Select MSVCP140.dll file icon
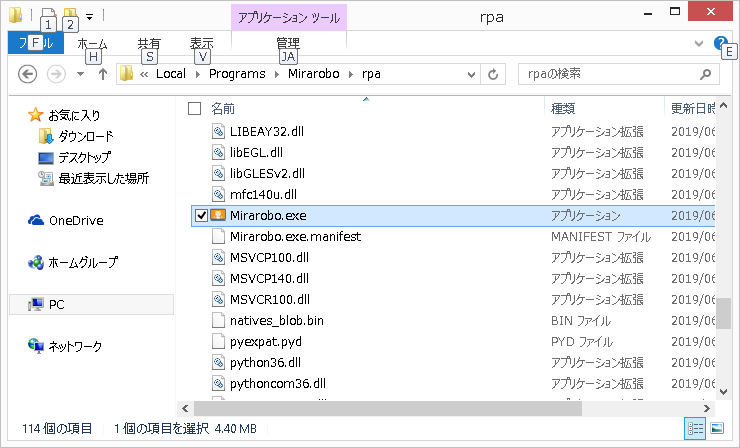This screenshot has height=448, width=740. point(218,279)
